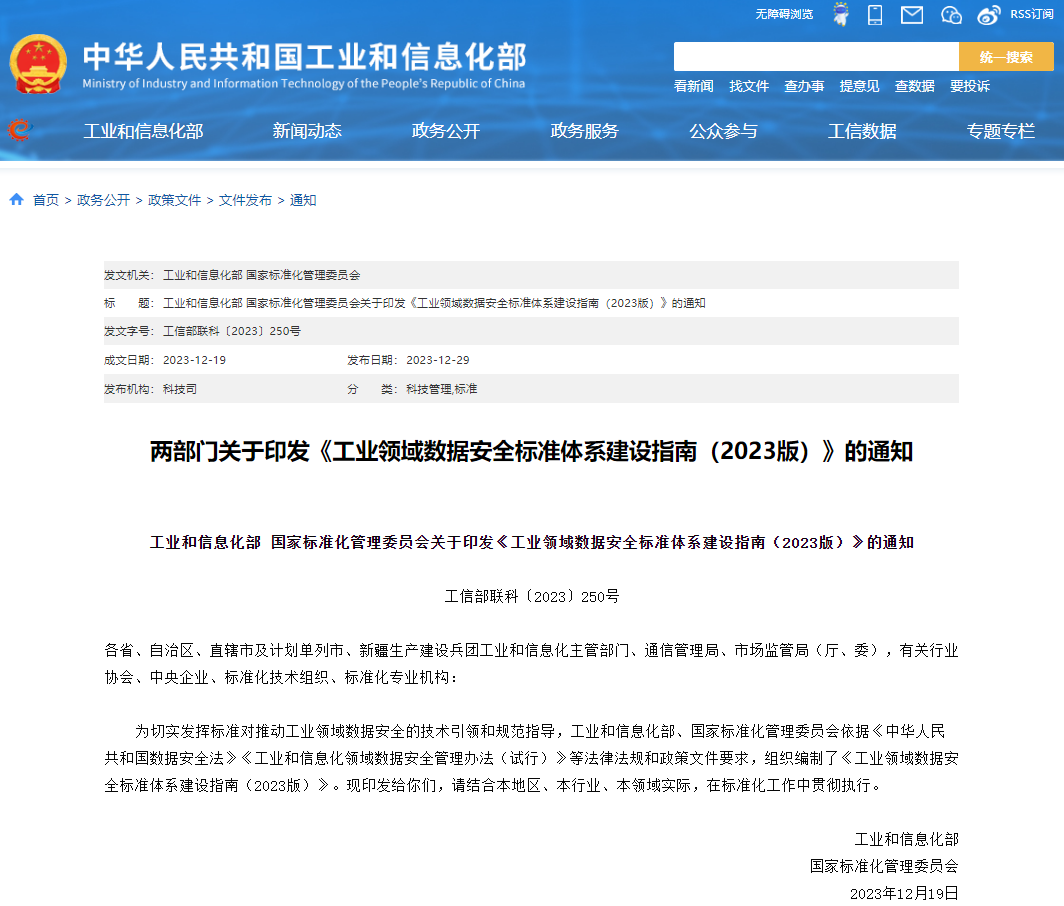Click the bold centered subtitle of the notice
1064x906 pixels.
[x=531, y=542]
